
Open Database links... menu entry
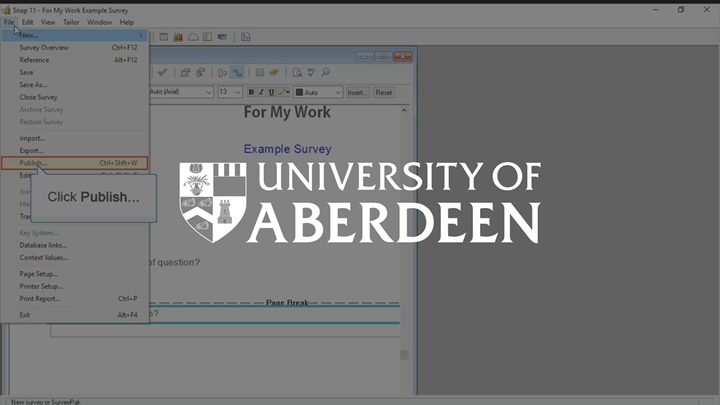[74, 245]
